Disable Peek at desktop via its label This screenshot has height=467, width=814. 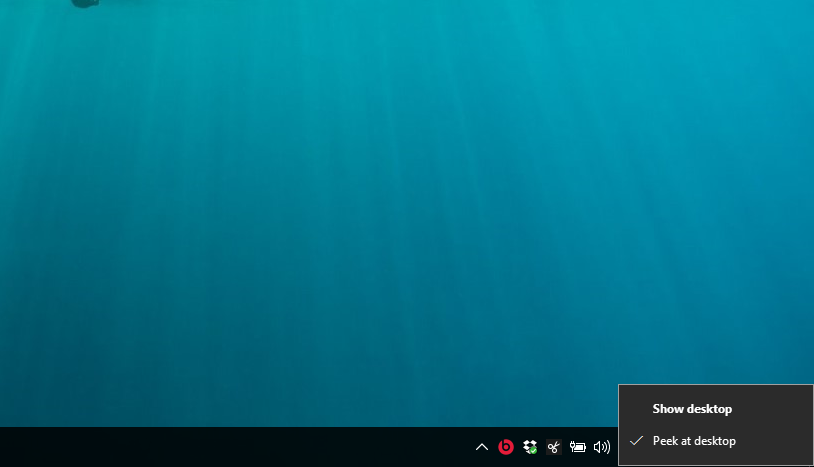tap(694, 441)
